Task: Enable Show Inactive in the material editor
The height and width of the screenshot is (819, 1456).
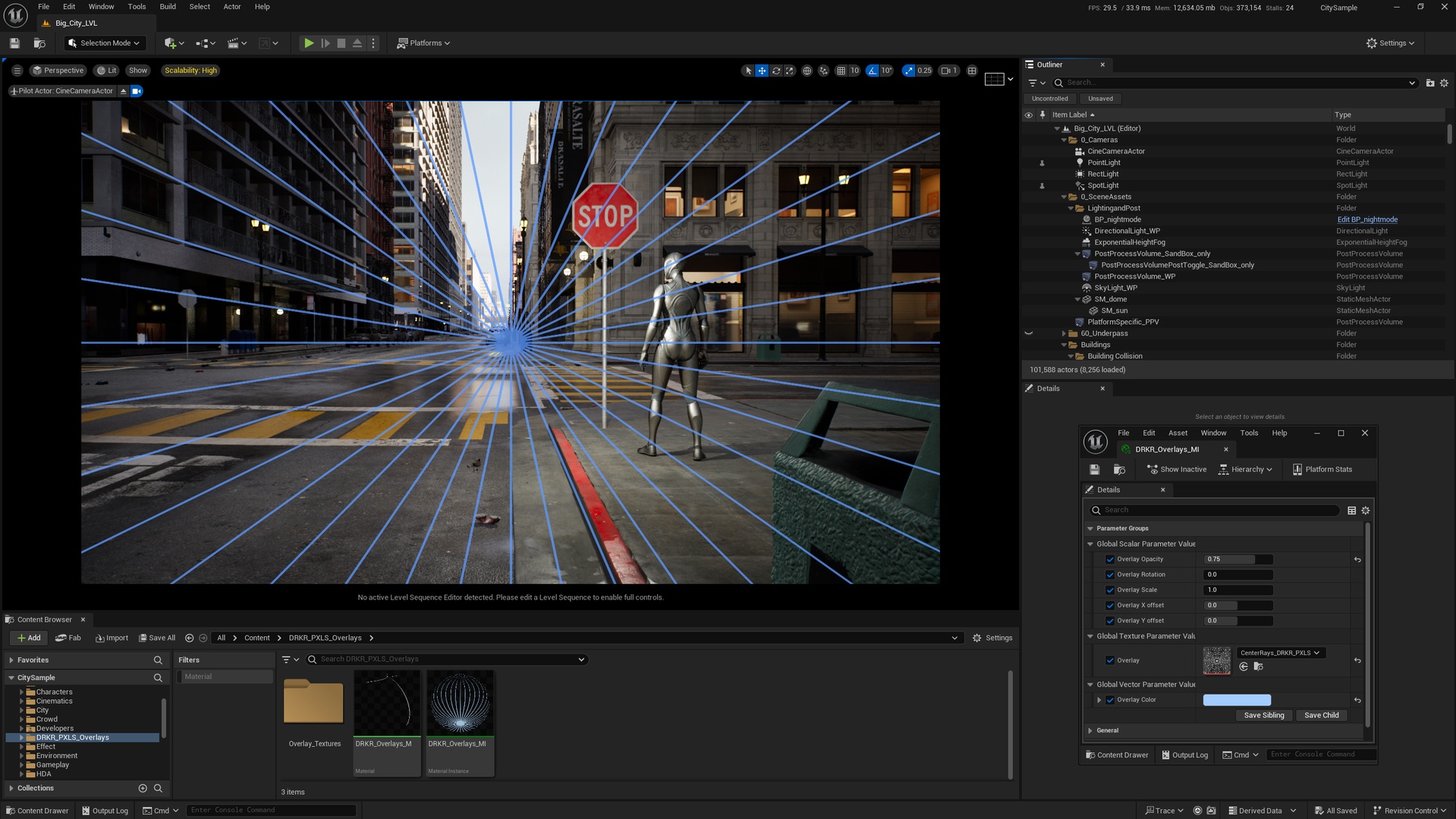Action: coord(1176,469)
